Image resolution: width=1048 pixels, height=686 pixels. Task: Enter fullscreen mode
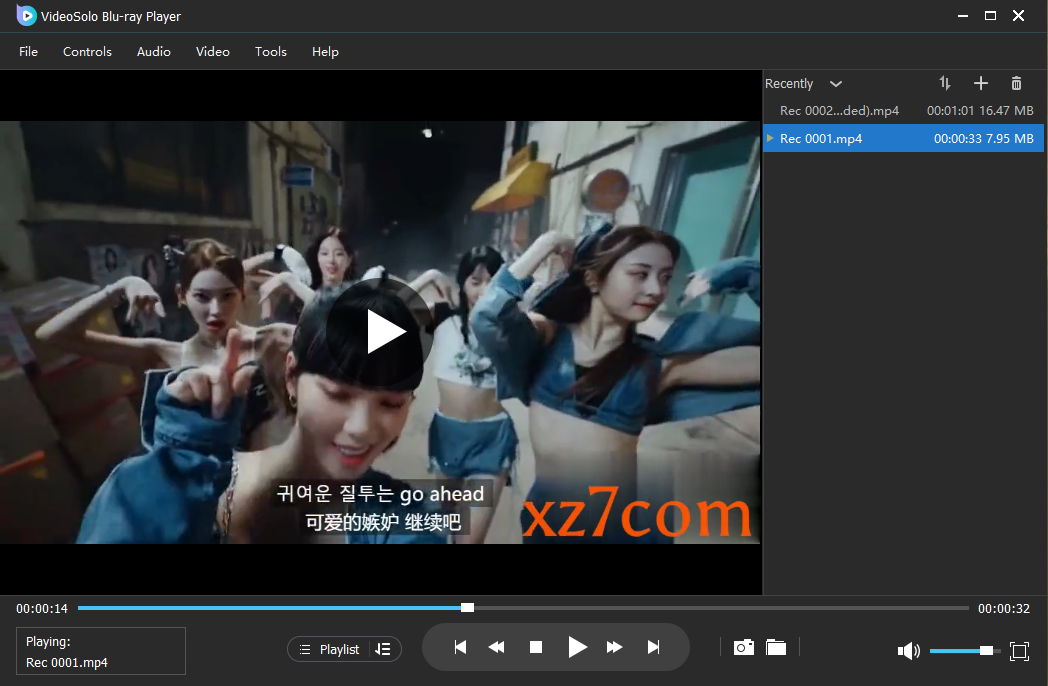pos(1019,651)
